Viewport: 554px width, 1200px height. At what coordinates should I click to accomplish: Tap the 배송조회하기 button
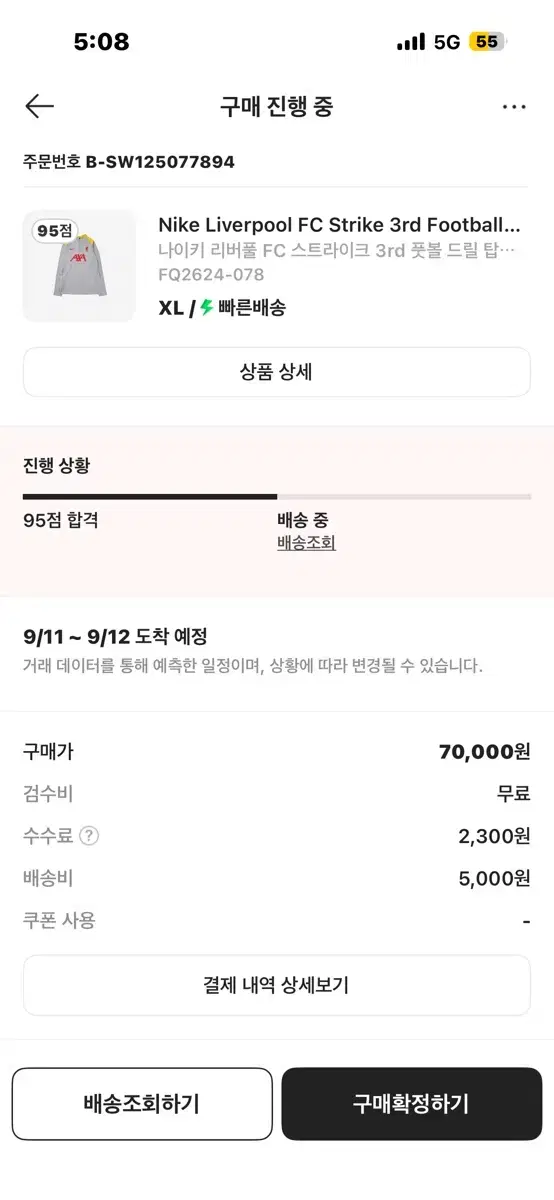142,1104
